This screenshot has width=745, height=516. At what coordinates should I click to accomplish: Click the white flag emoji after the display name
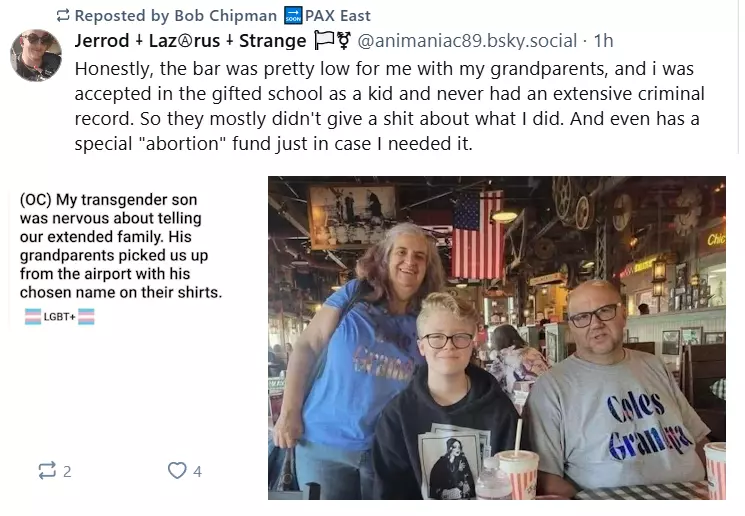click(322, 41)
